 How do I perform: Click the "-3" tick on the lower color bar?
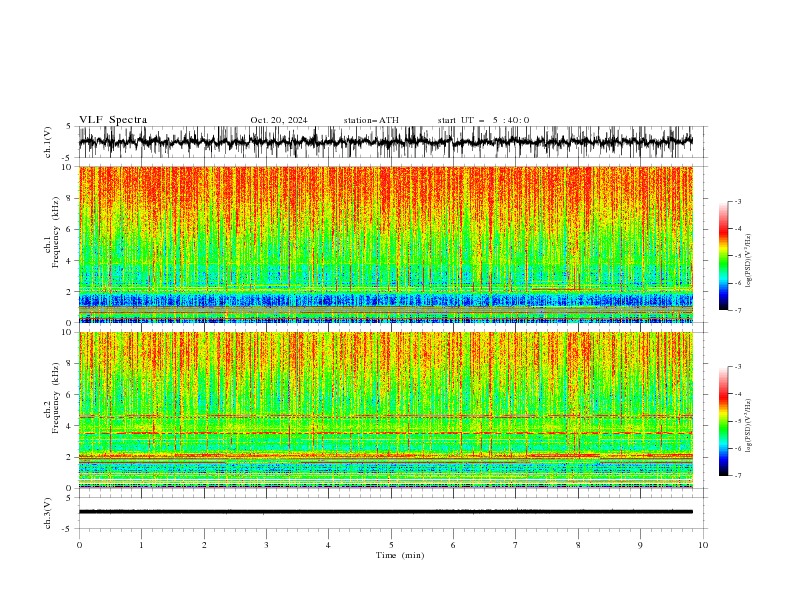[x=737, y=367]
